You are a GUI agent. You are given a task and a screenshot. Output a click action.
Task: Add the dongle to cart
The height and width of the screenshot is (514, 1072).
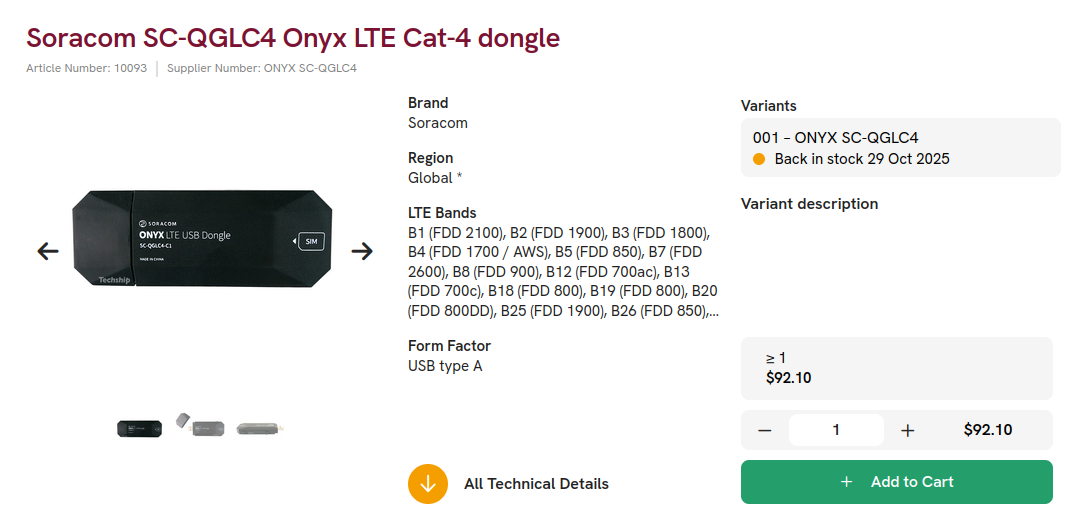click(897, 482)
